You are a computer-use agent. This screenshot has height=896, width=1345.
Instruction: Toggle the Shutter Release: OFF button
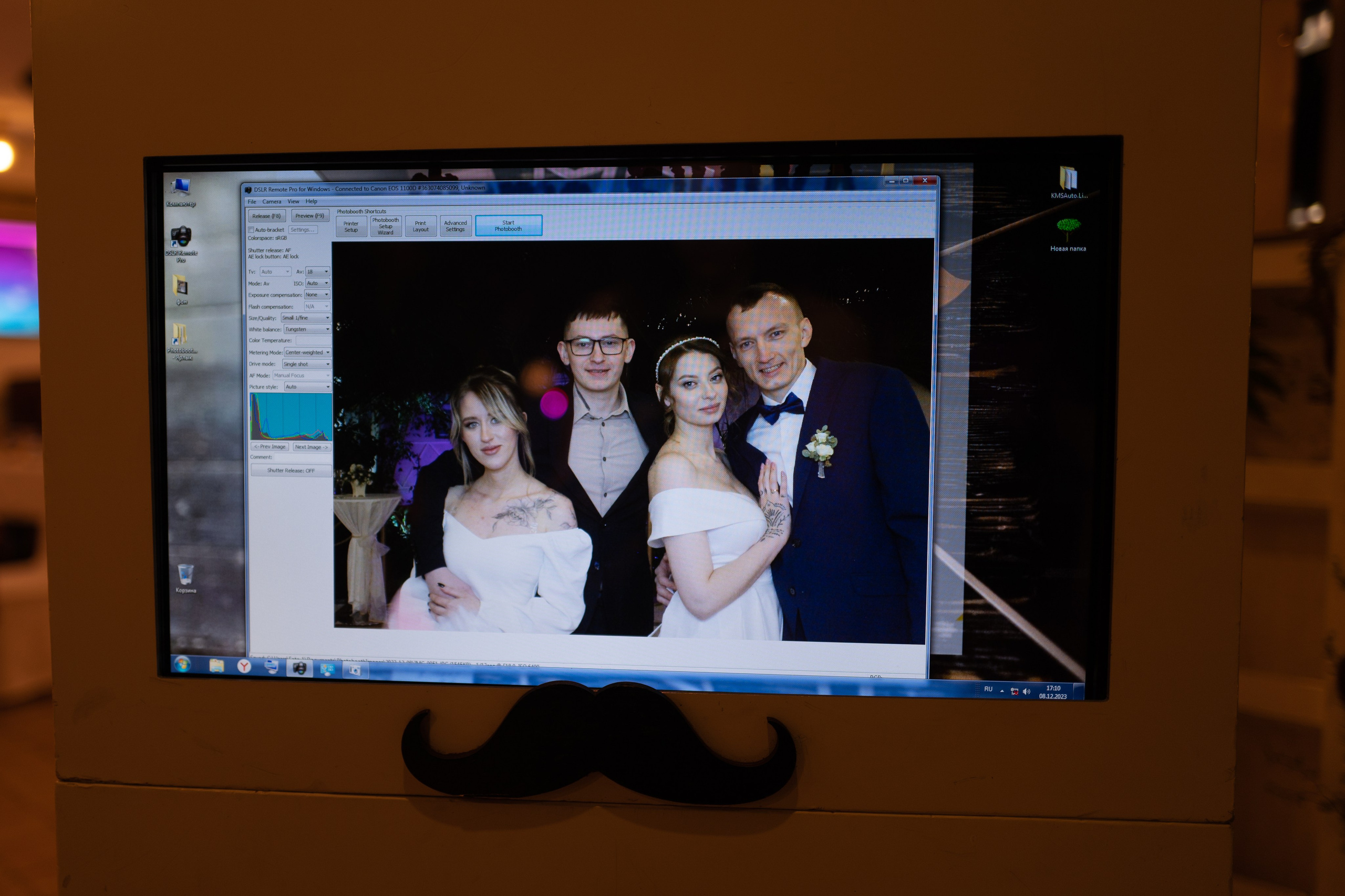point(291,471)
